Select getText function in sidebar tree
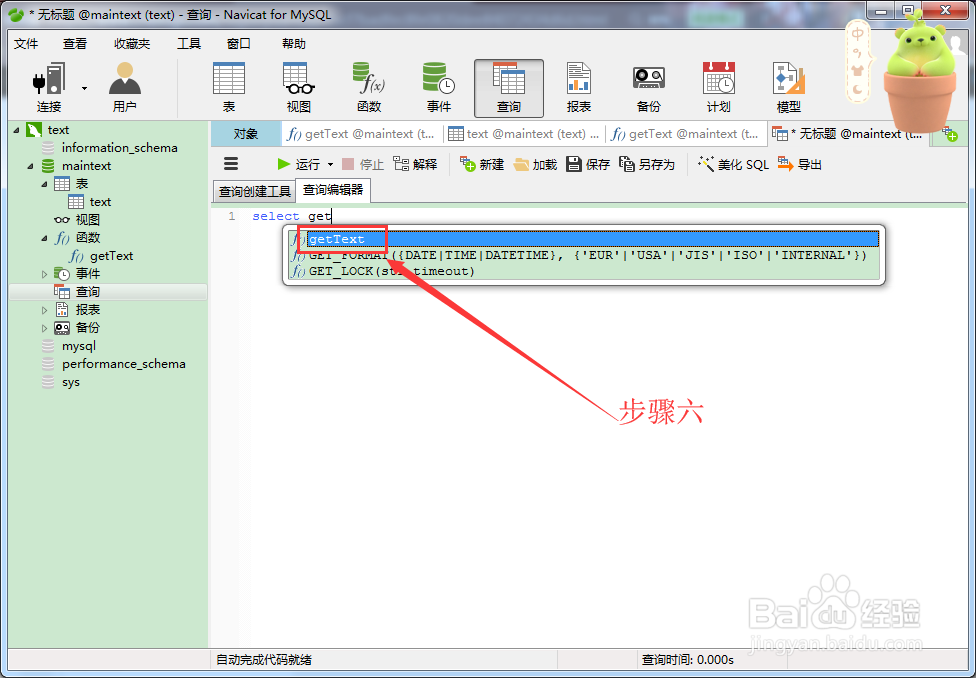 [x=111, y=256]
